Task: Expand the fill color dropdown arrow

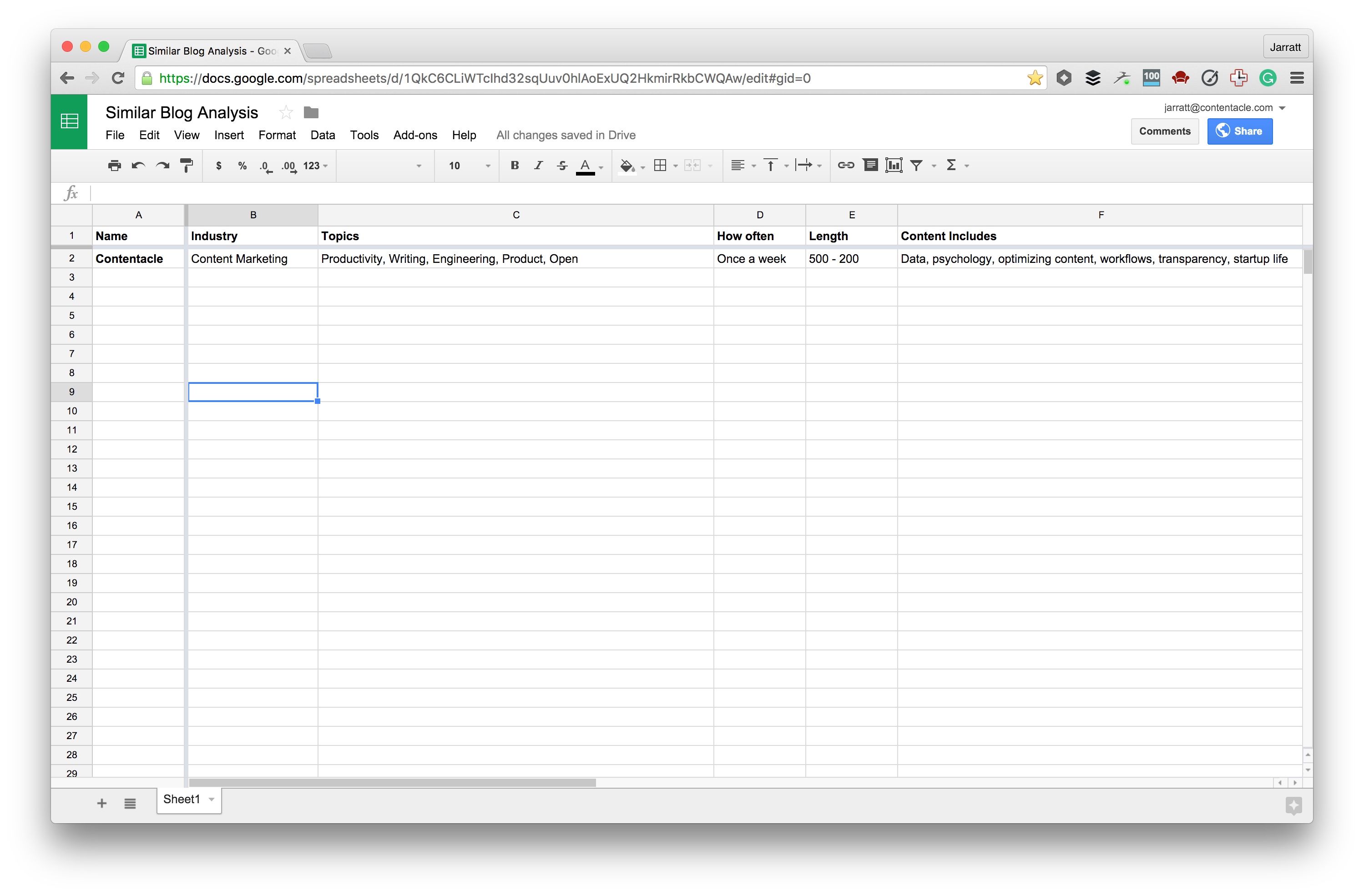Action: 642,167
